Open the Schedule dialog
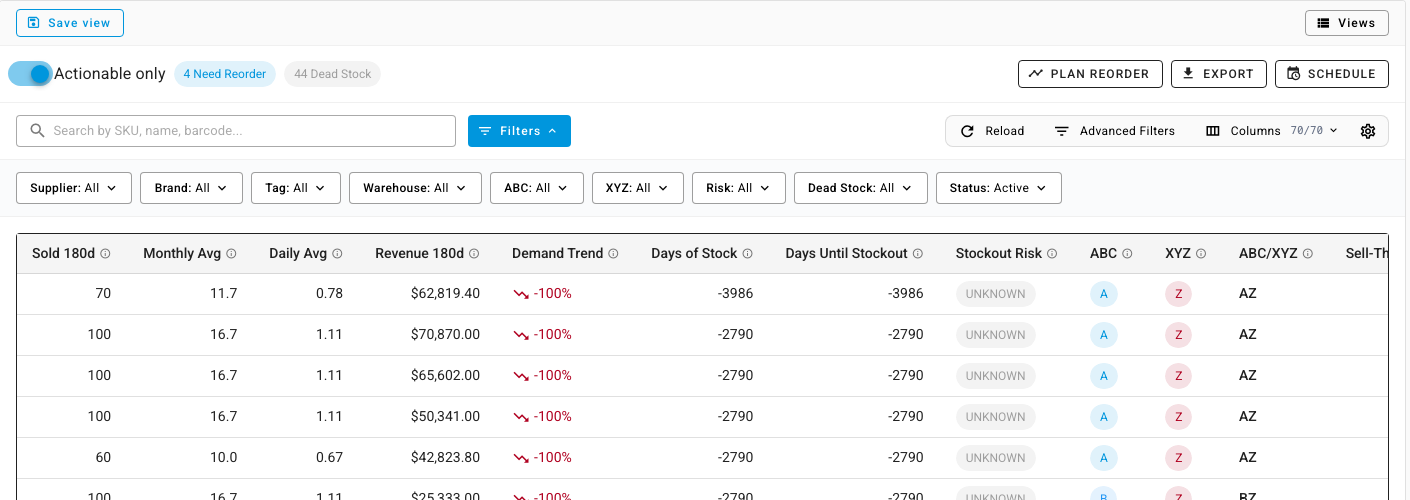 click(1332, 74)
